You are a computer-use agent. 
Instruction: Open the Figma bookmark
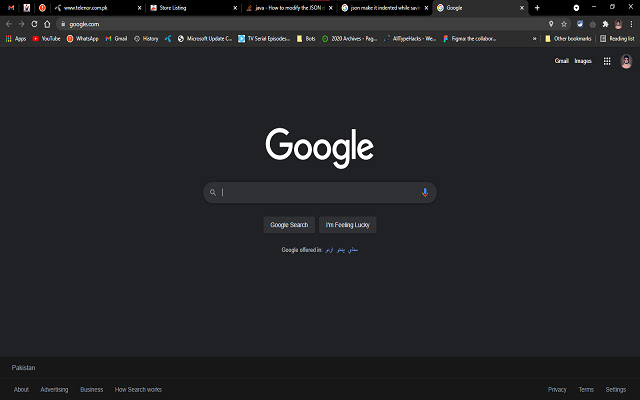pyautogui.click(x=469, y=39)
